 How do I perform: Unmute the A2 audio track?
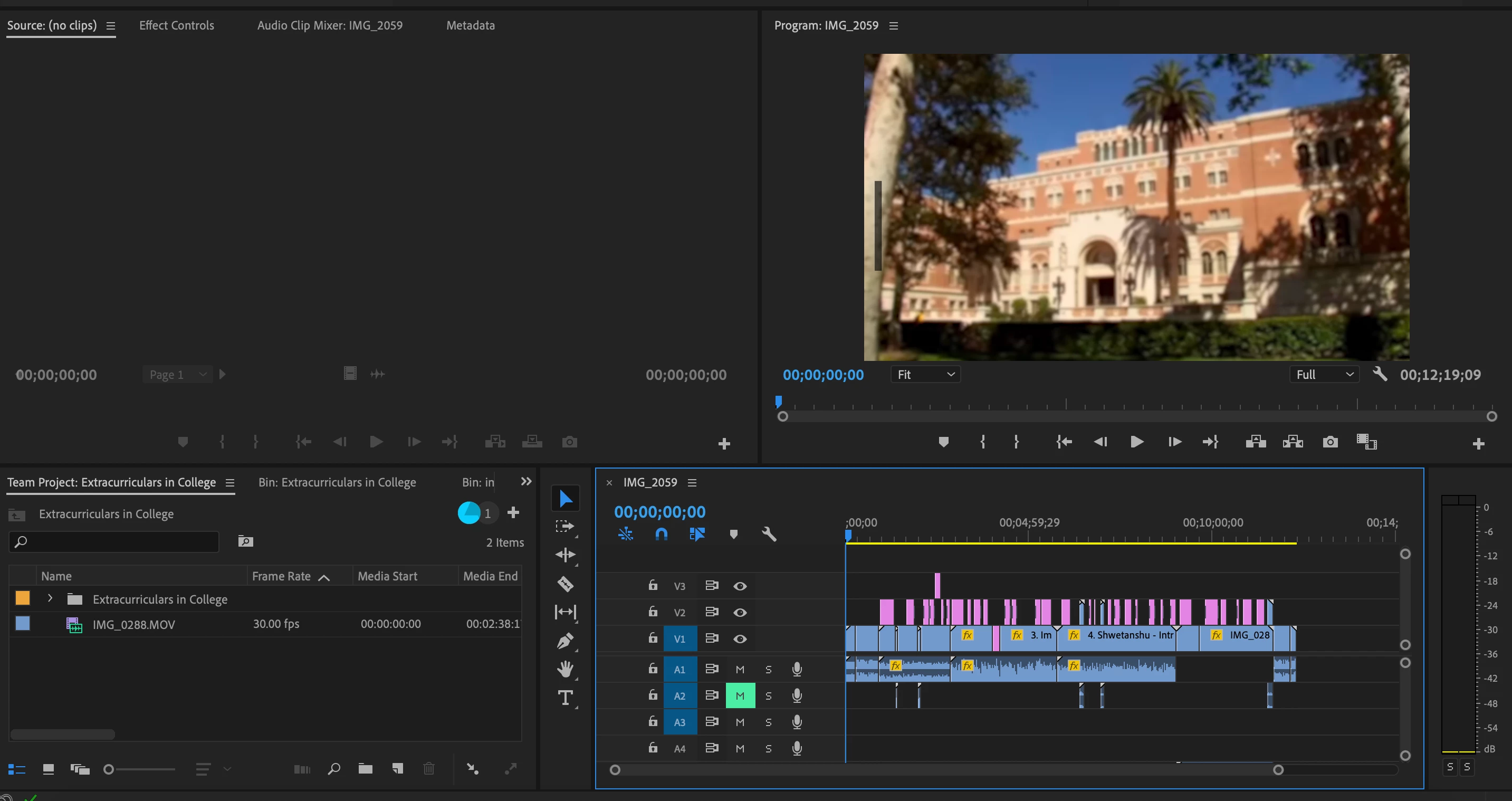(740, 696)
